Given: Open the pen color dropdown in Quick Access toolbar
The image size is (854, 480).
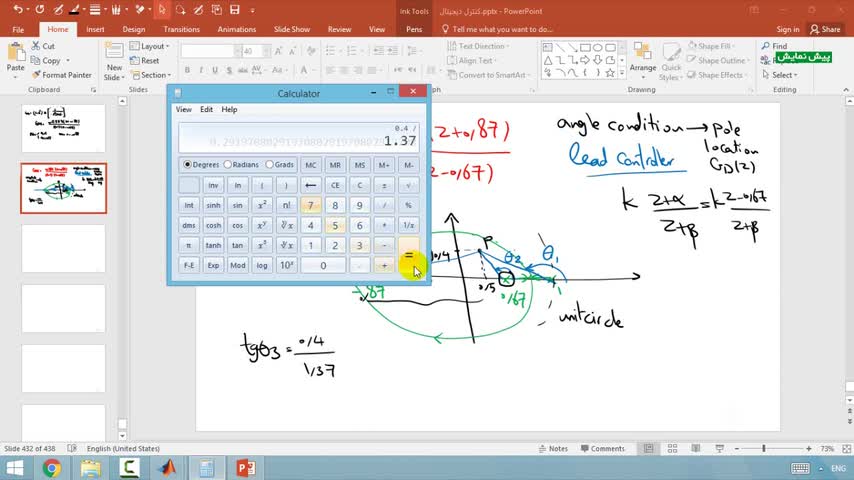Looking at the screenshot, I should coord(84,10).
